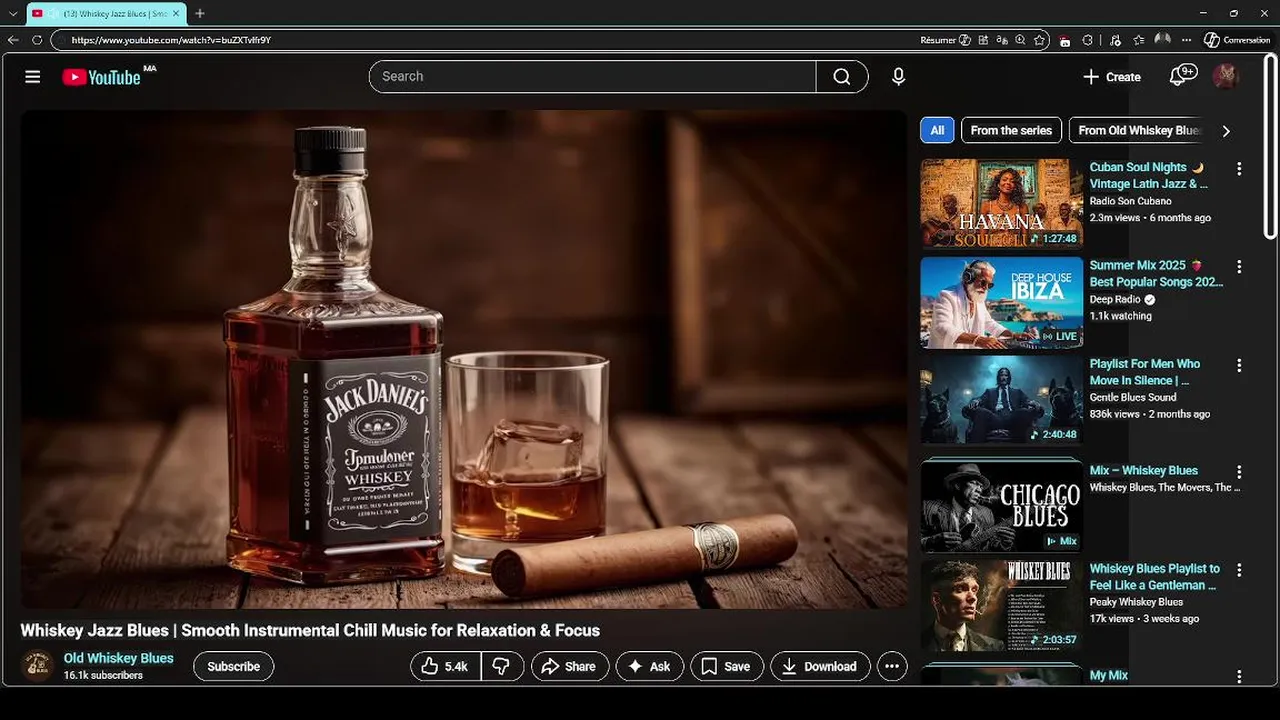1280x720 pixels.
Task: Open Chicago Blues mix thumbnail
Action: (x=1001, y=507)
